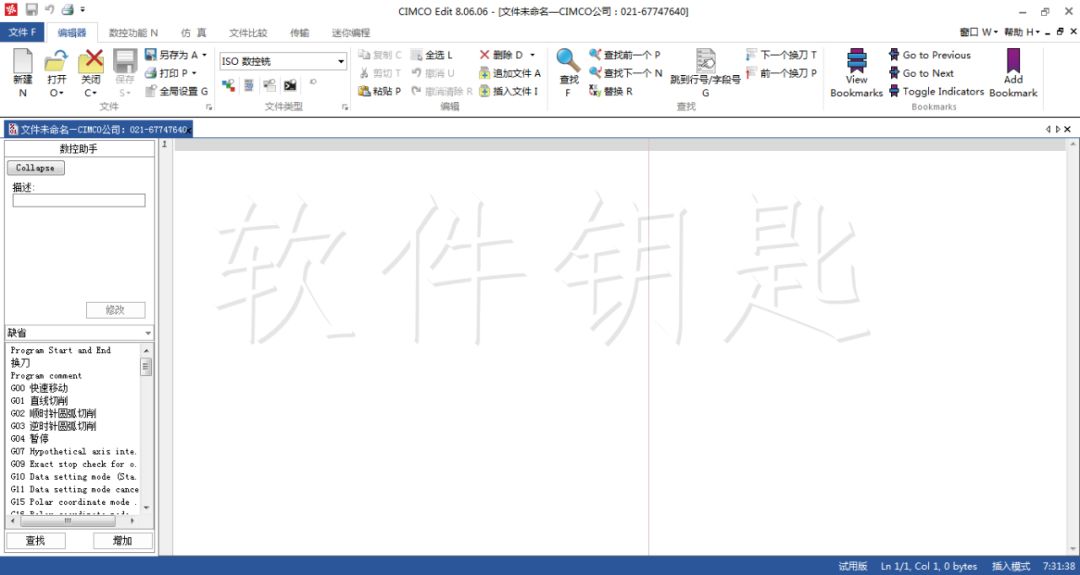Click the 打印 printer icon

point(151,73)
